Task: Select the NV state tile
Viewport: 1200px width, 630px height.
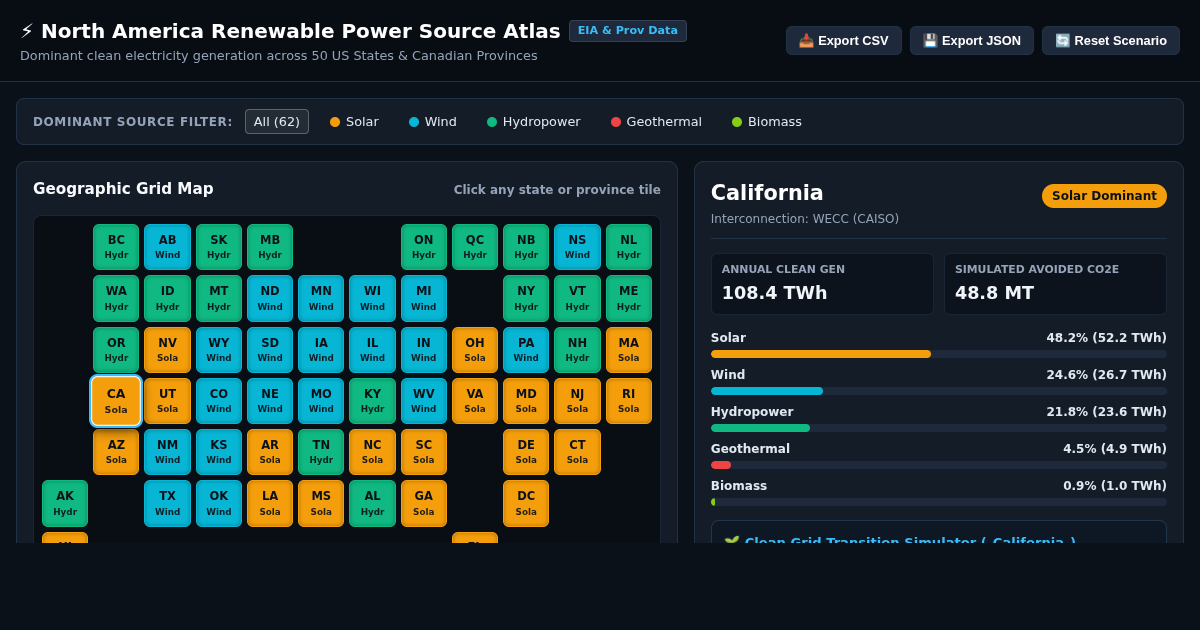Action: [x=167, y=350]
